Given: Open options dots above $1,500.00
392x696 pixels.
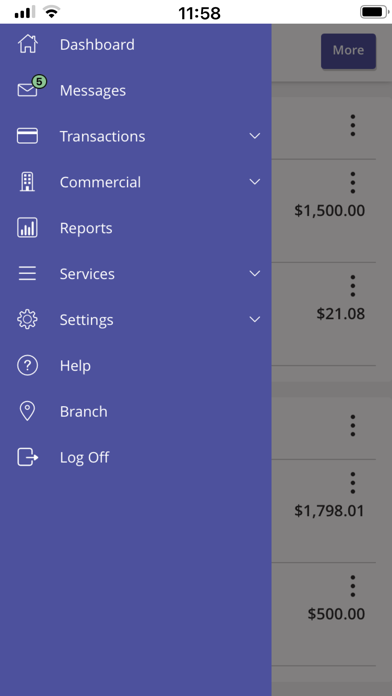Looking at the screenshot, I should point(352,182).
